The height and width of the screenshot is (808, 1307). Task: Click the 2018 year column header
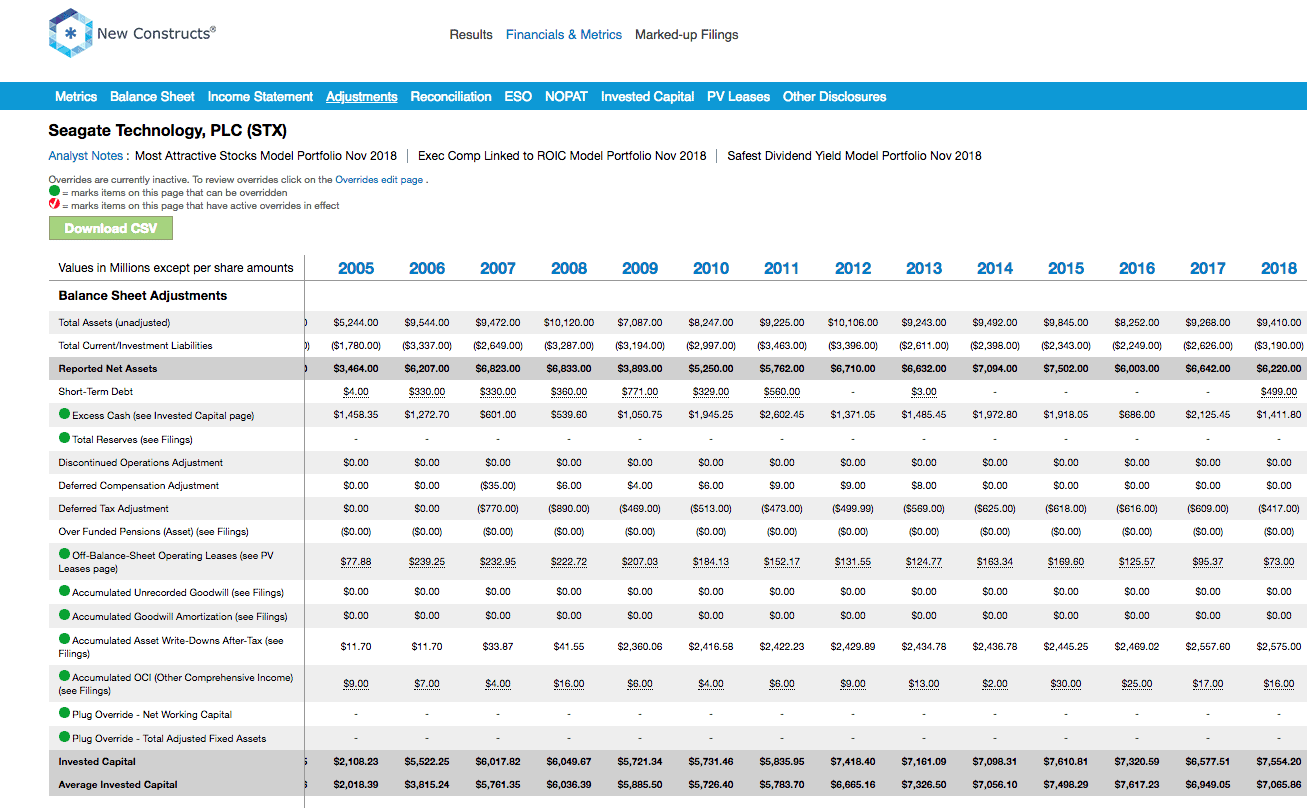(x=1279, y=268)
